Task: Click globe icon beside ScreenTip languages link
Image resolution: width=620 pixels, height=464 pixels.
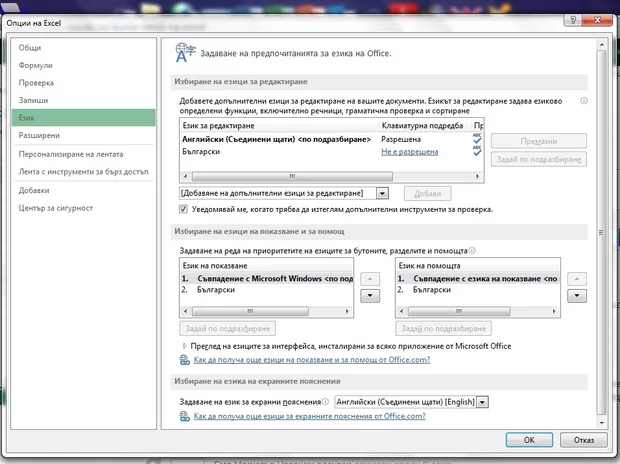Action: coord(185,416)
